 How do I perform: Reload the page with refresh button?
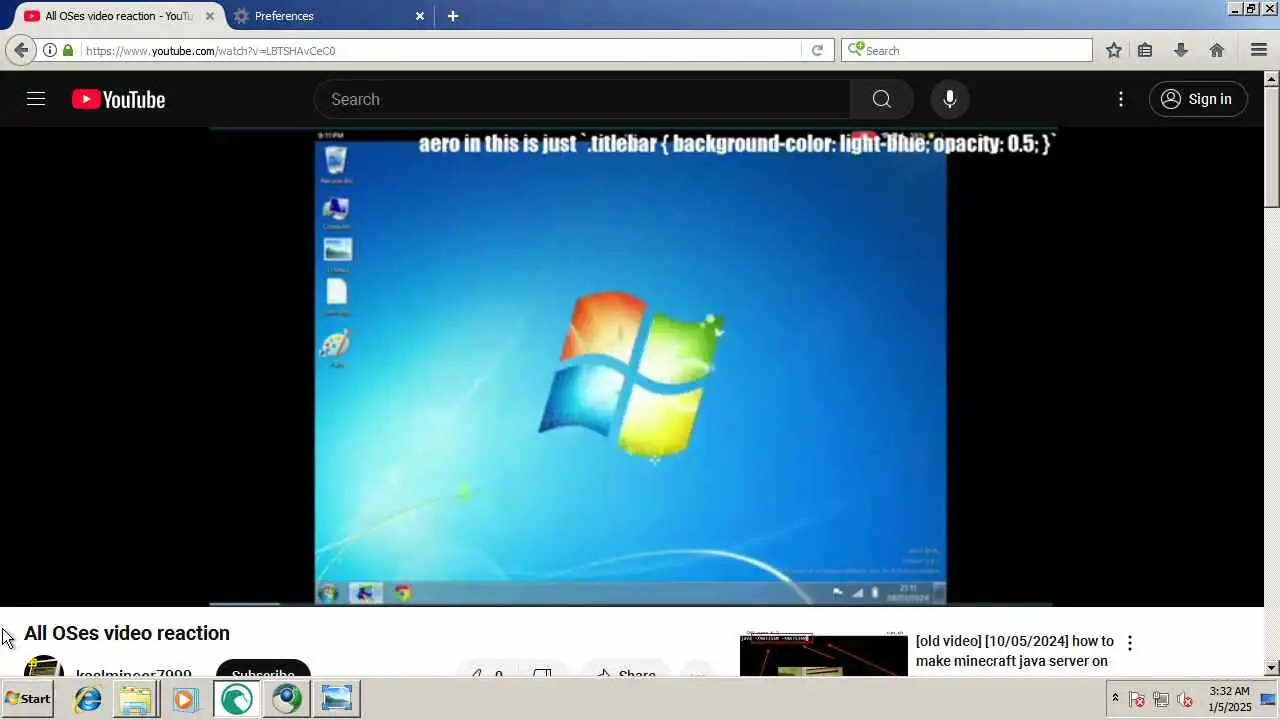point(817,50)
